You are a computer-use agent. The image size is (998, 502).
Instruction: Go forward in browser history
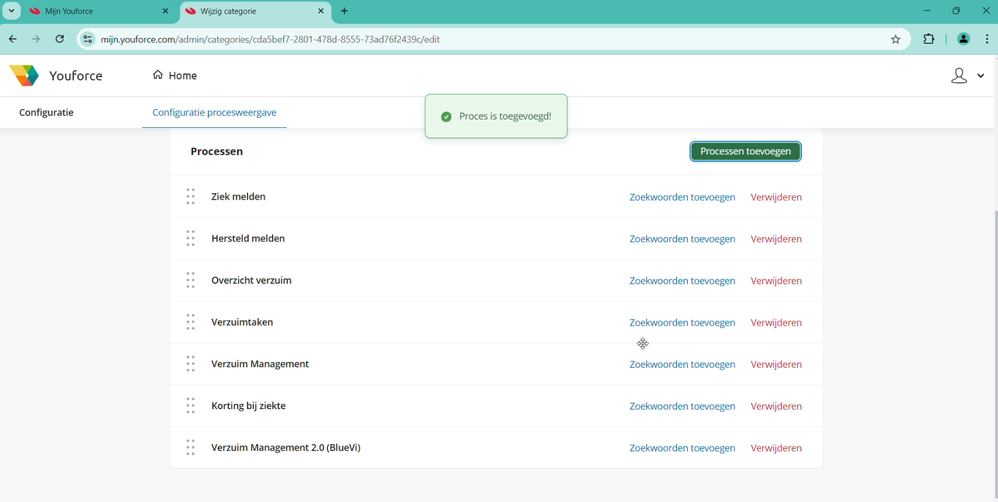(36, 39)
